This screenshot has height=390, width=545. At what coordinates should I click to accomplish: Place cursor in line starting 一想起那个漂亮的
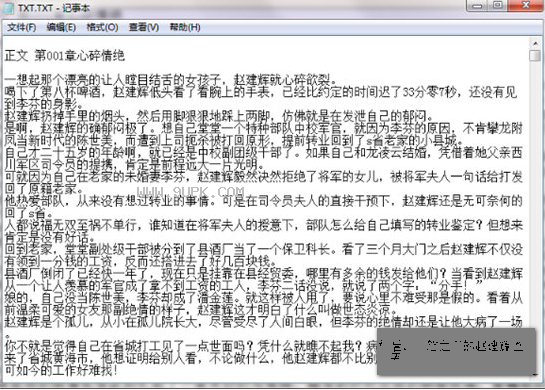170,80
